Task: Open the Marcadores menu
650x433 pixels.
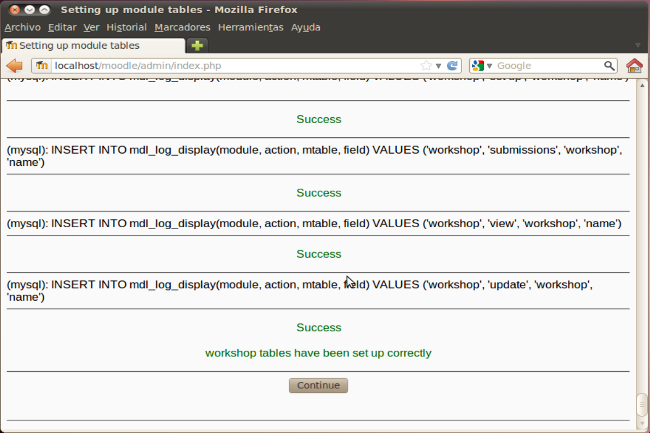Action: [x=182, y=27]
